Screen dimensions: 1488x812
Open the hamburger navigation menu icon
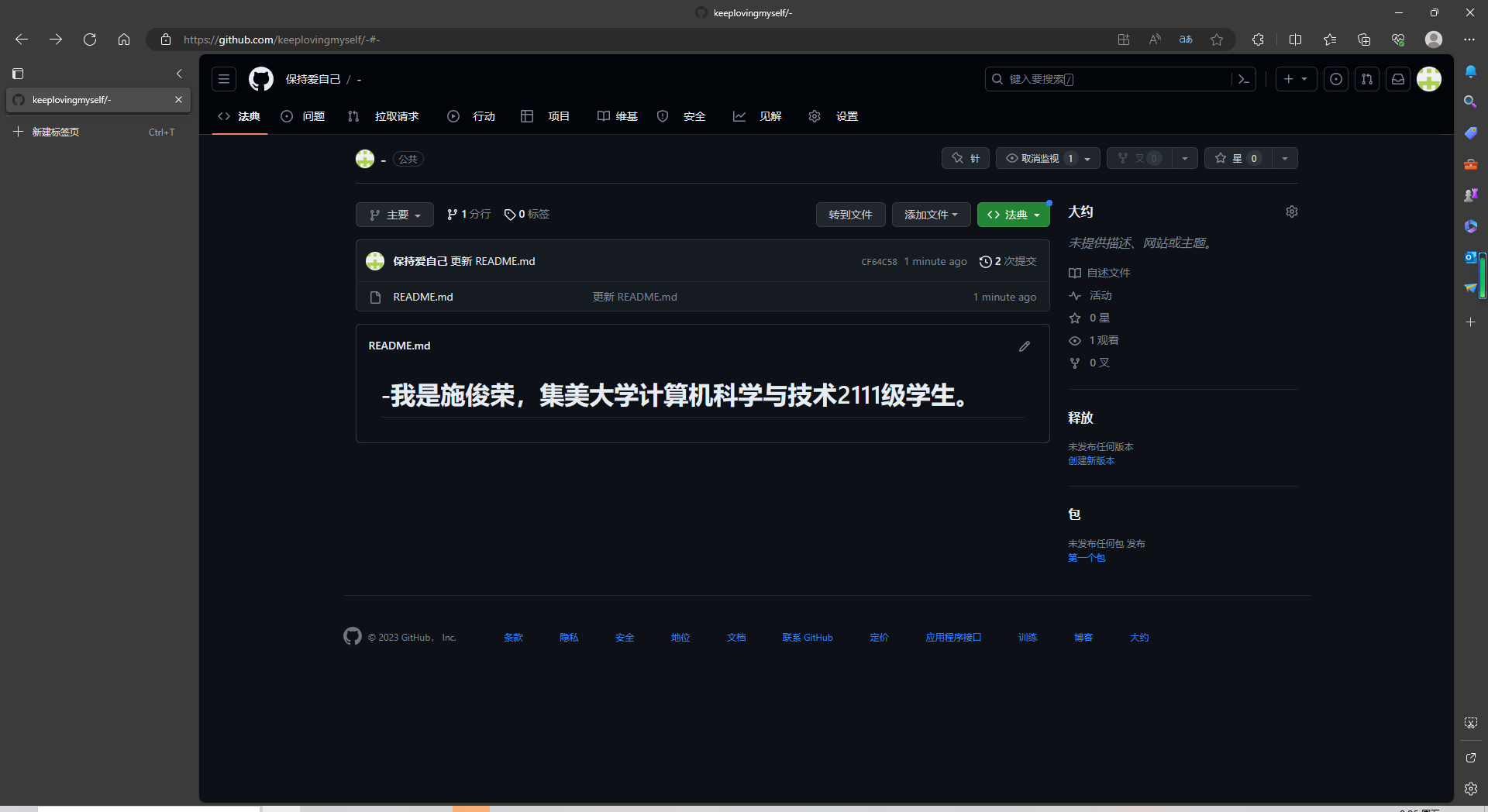(x=223, y=78)
